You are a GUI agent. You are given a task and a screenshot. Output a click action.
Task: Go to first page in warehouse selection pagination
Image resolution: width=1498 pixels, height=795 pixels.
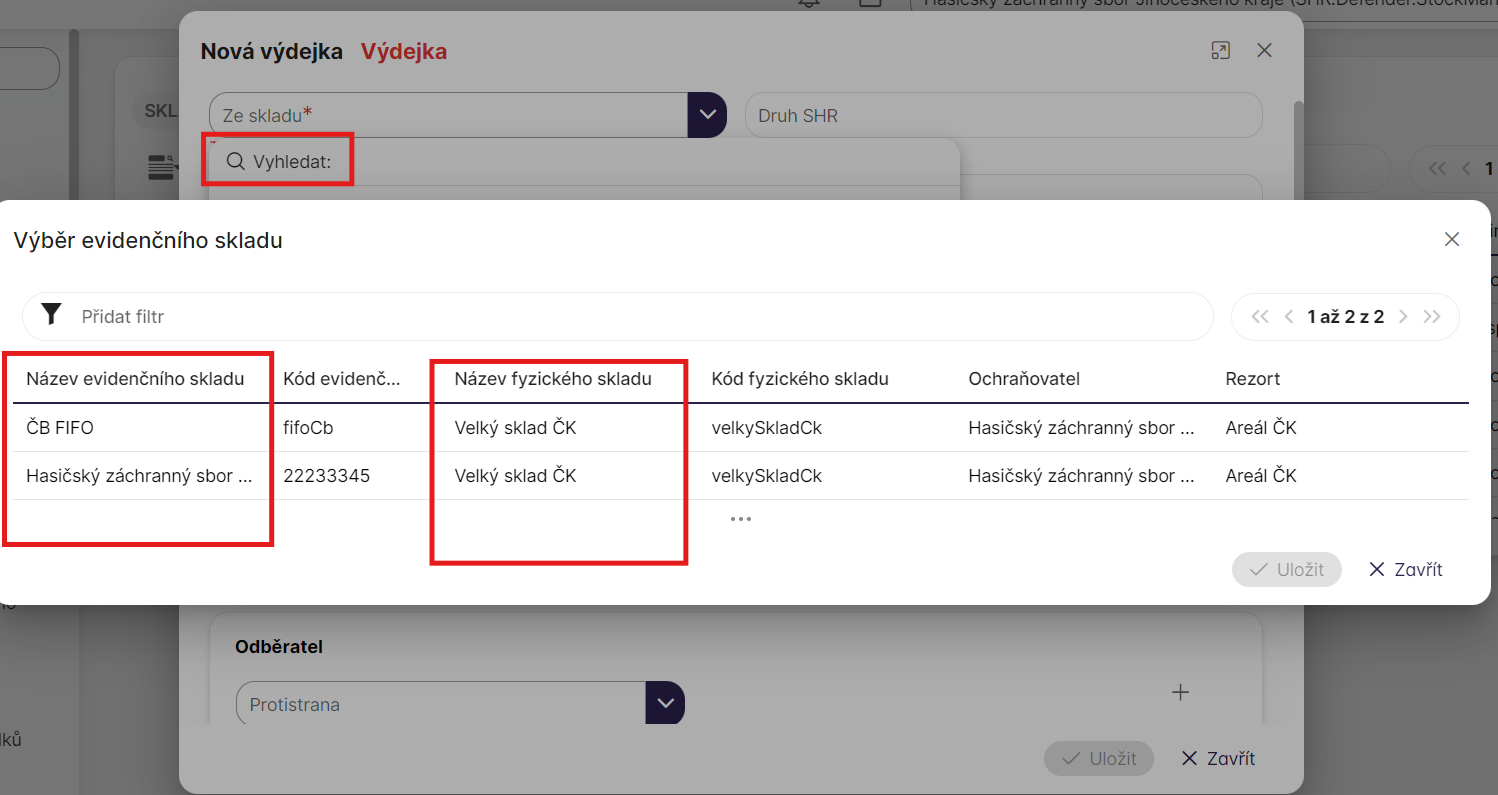1260,317
